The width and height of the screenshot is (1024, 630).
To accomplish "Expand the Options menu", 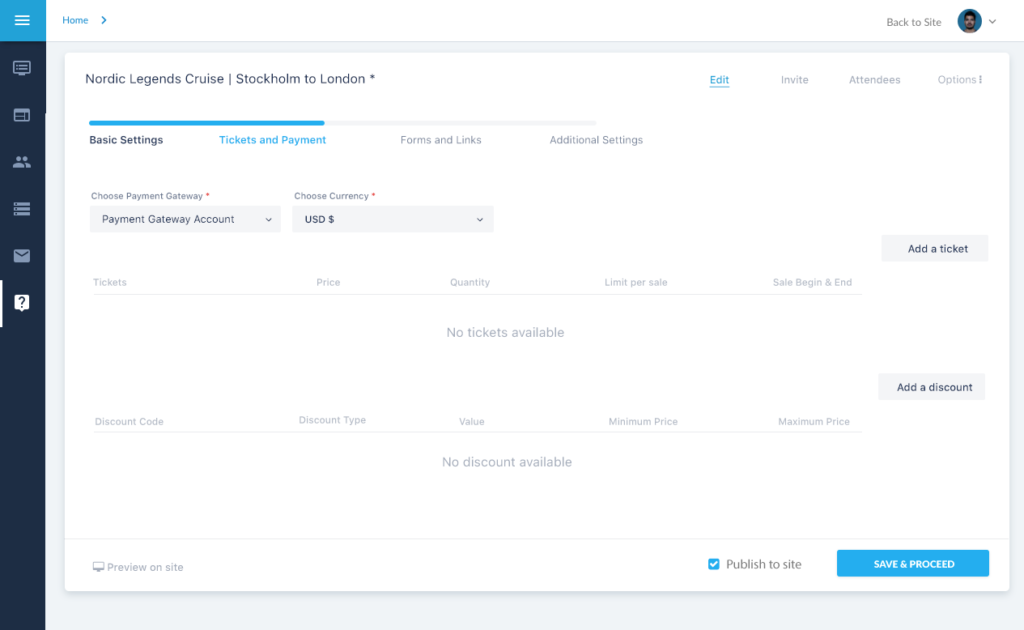I will [959, 80].
